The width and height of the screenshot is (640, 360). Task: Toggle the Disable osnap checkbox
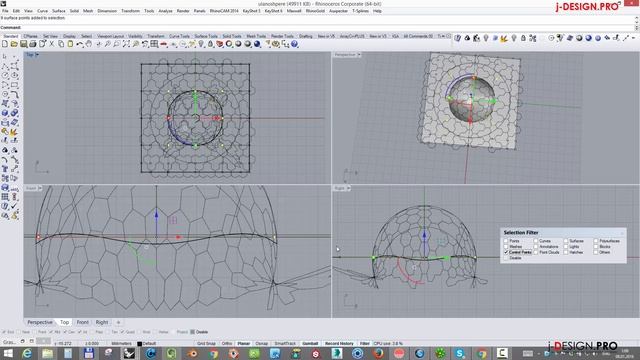[x=193, y=332]
